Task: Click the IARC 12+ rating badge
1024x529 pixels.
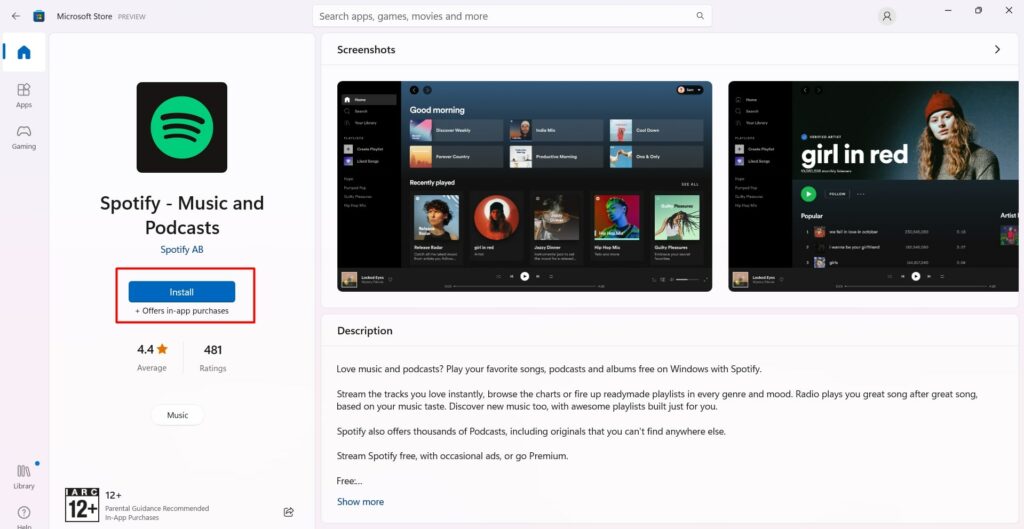Action: point(82,504)
